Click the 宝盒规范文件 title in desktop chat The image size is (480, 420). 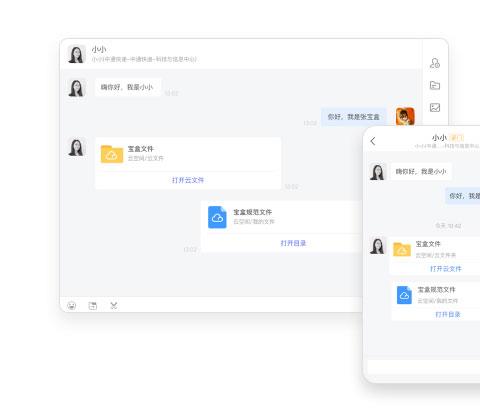[x=252, y=212]
